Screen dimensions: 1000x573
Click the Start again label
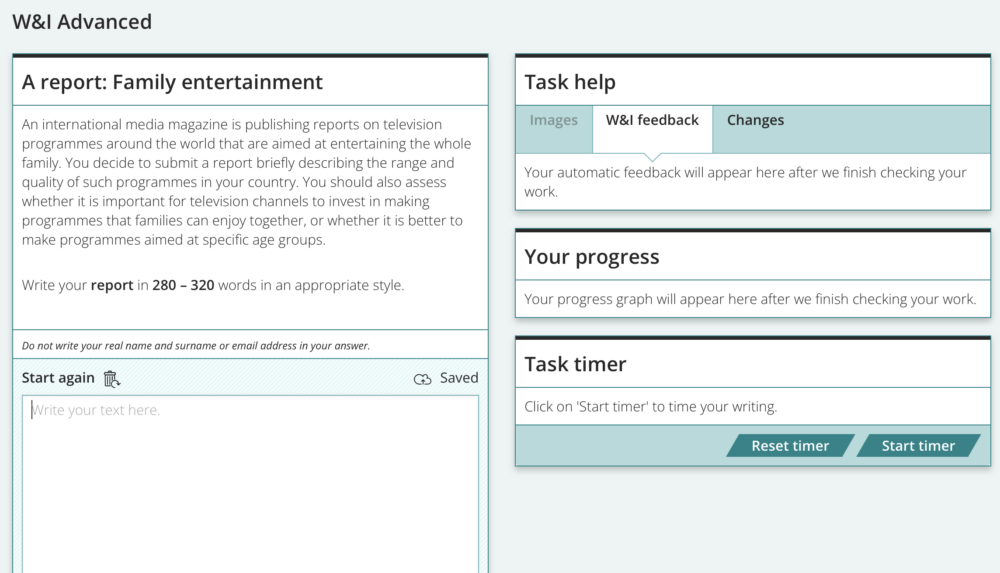58,378
